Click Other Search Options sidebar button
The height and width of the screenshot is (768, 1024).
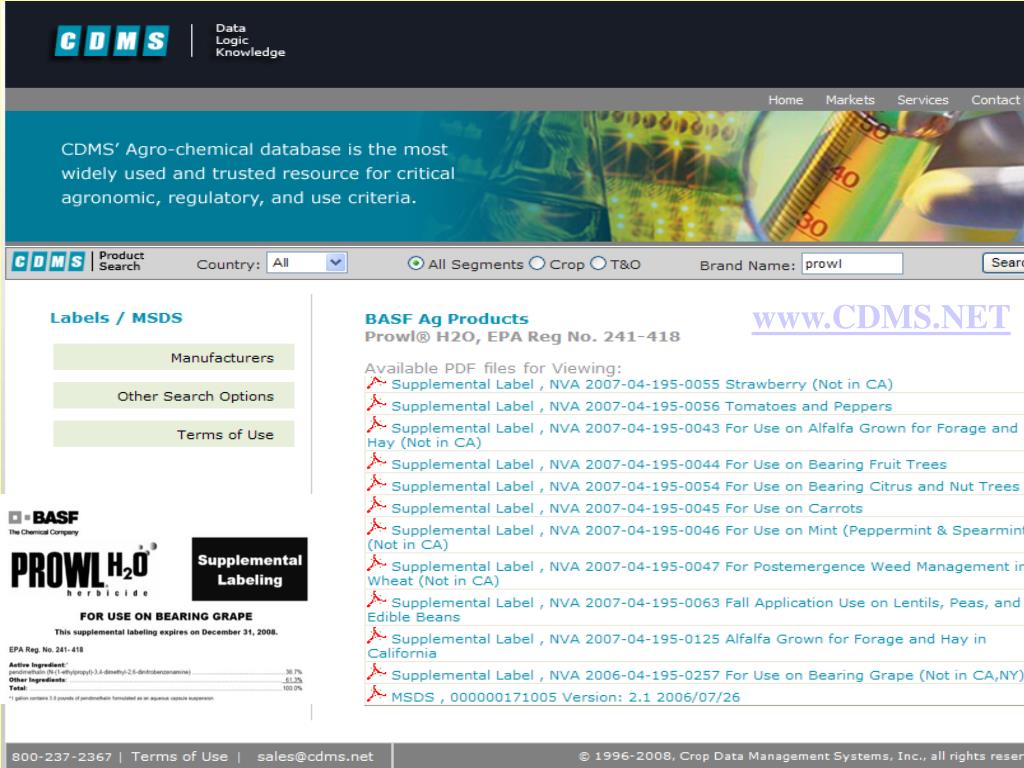(174, 396)
